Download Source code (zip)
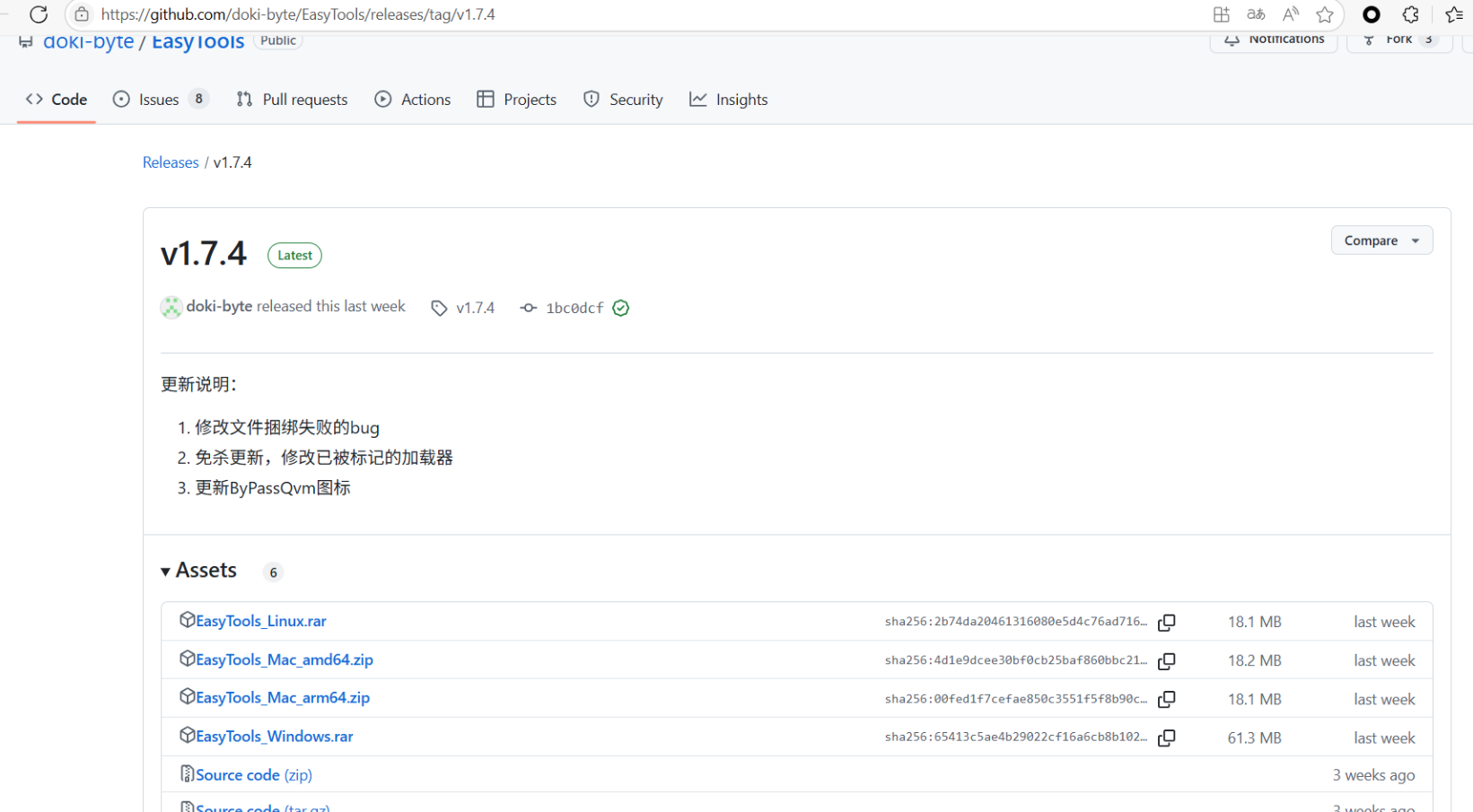This screenshot has height=812, width=1473. click(x=254, y=774)
